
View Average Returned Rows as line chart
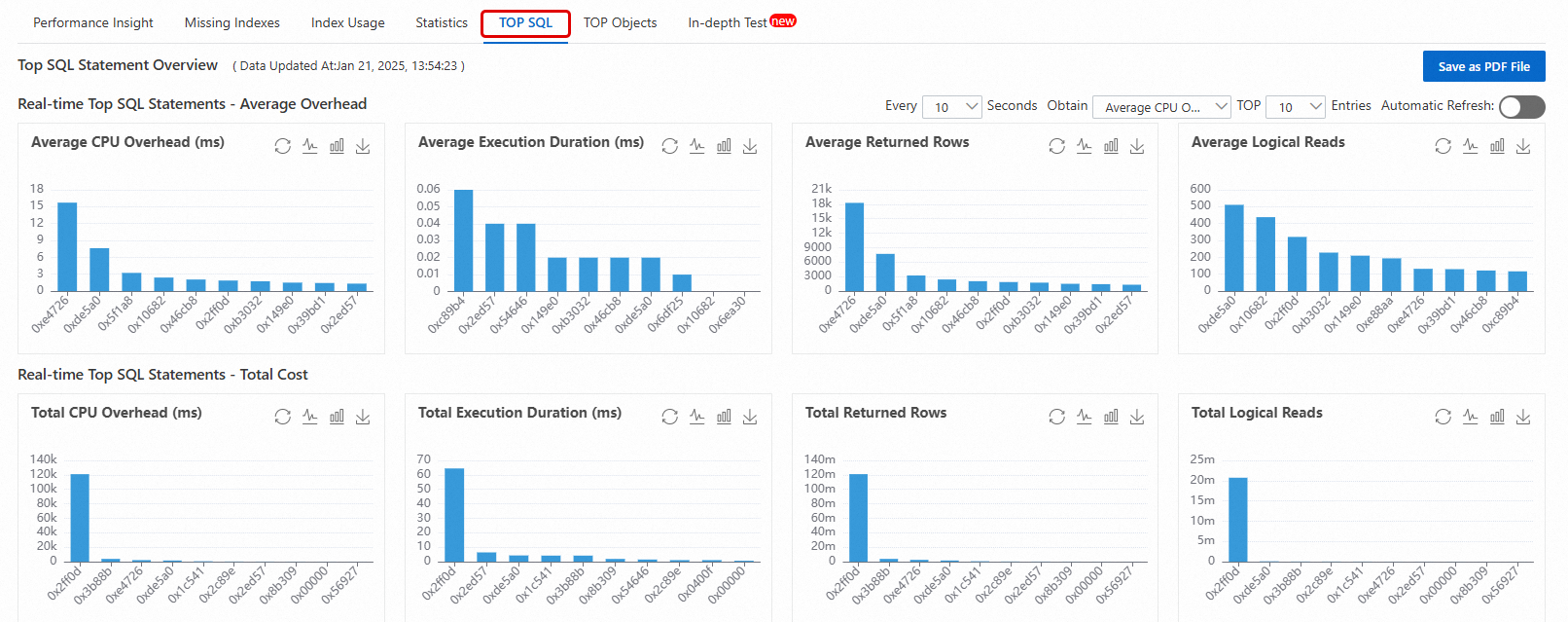[x=1084, y=146]
